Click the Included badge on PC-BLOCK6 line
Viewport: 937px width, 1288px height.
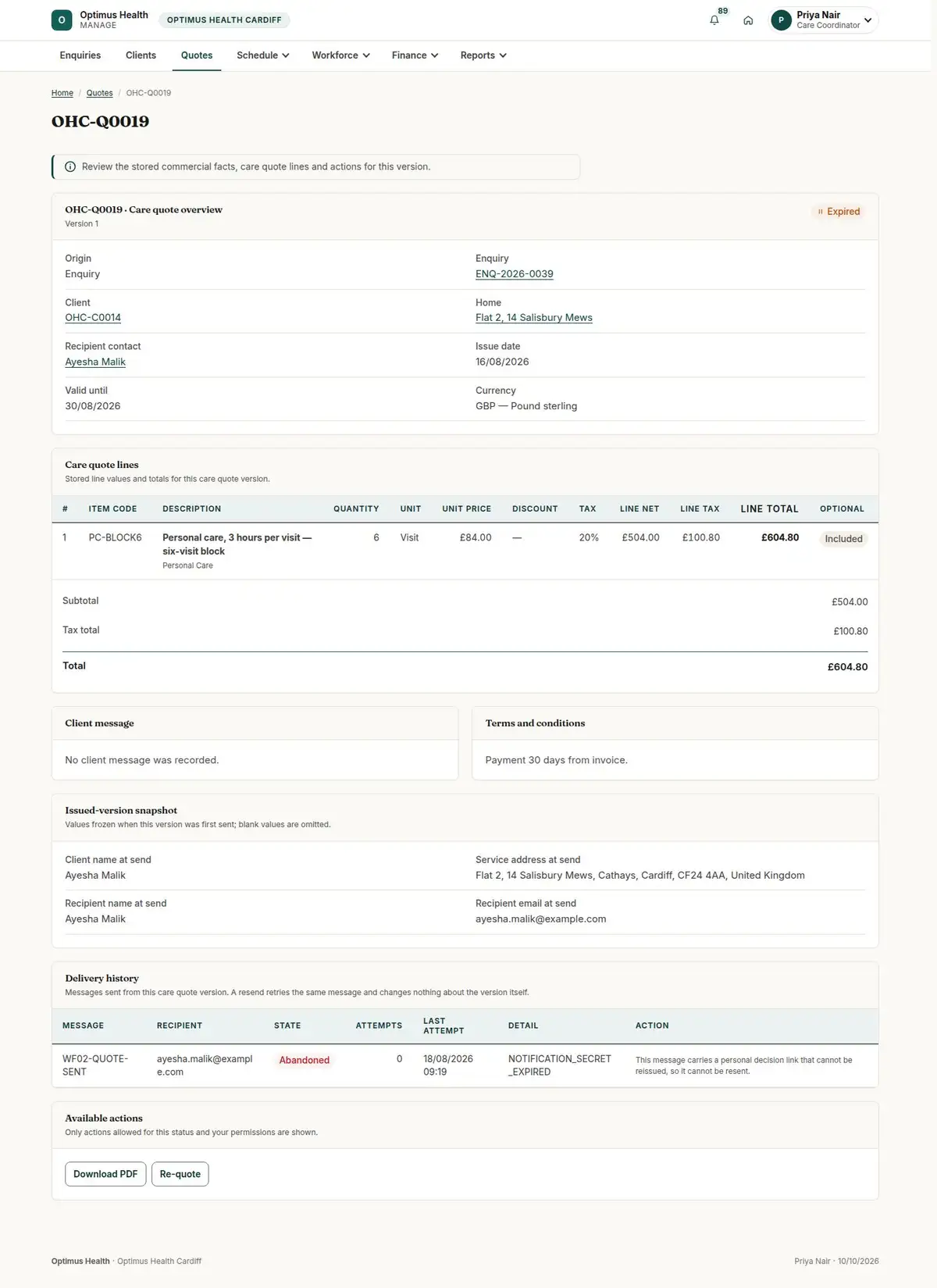[844, 539]
